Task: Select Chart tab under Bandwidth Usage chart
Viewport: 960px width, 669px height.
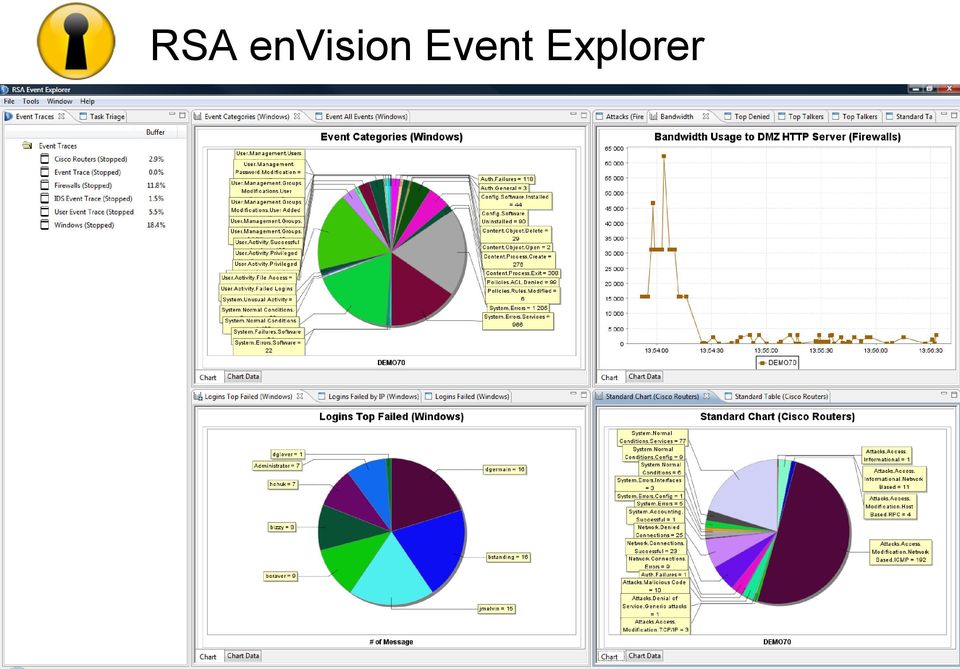Action: click(609, 378)
